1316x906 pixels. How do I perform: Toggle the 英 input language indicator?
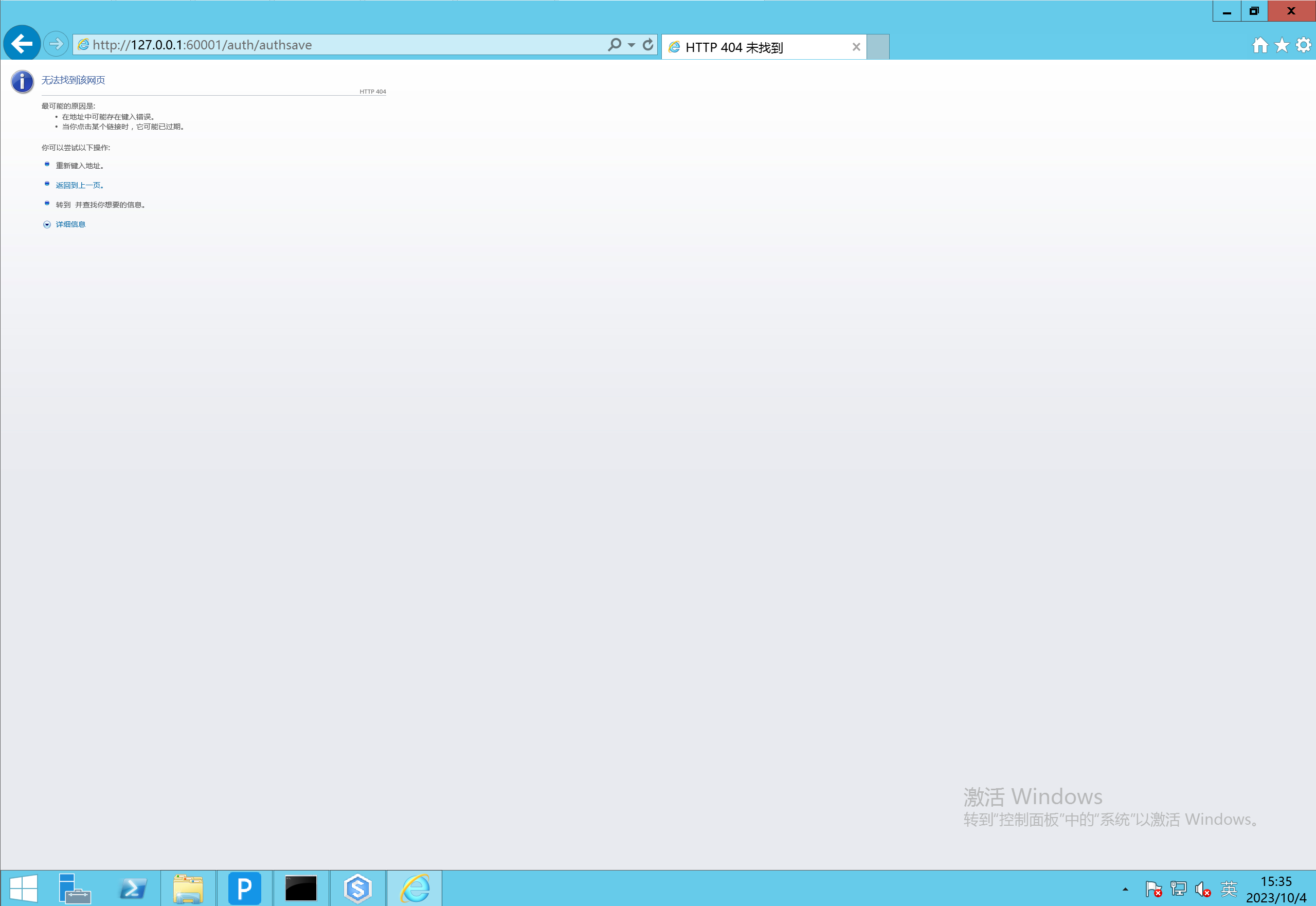tap(1228, 889)
